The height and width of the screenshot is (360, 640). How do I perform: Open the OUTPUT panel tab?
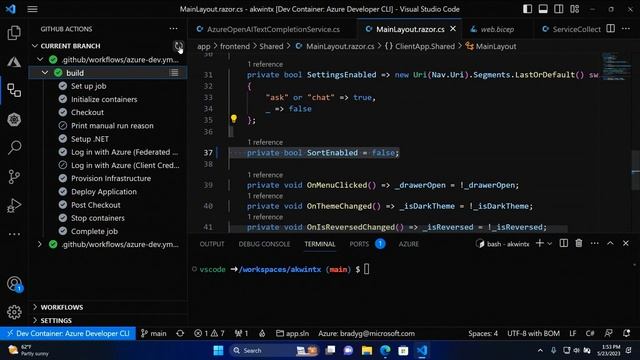point(212,244)
